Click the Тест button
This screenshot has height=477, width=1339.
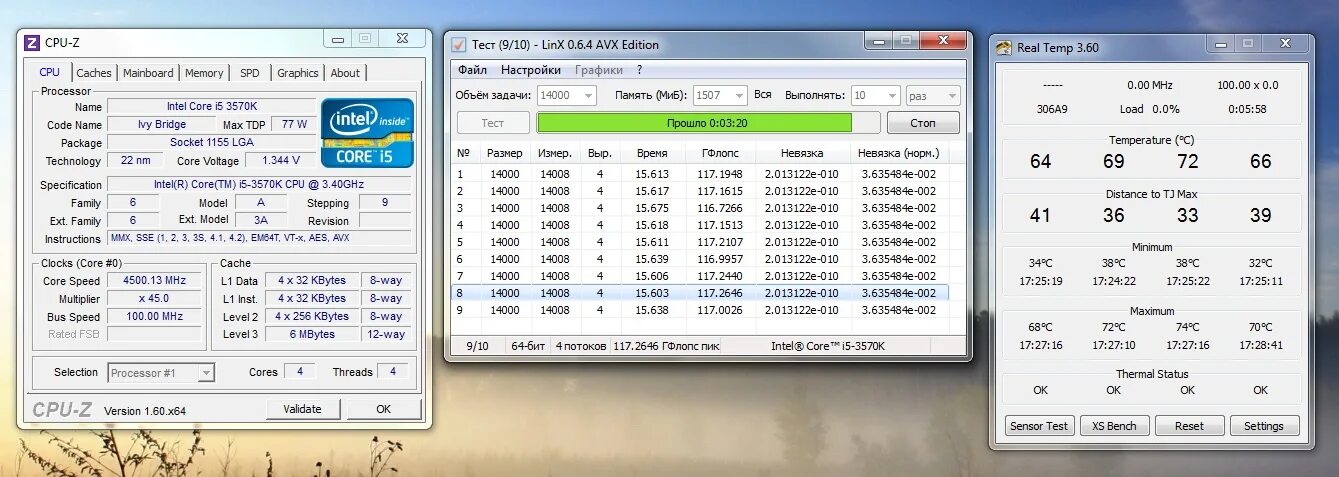(493, 123)
